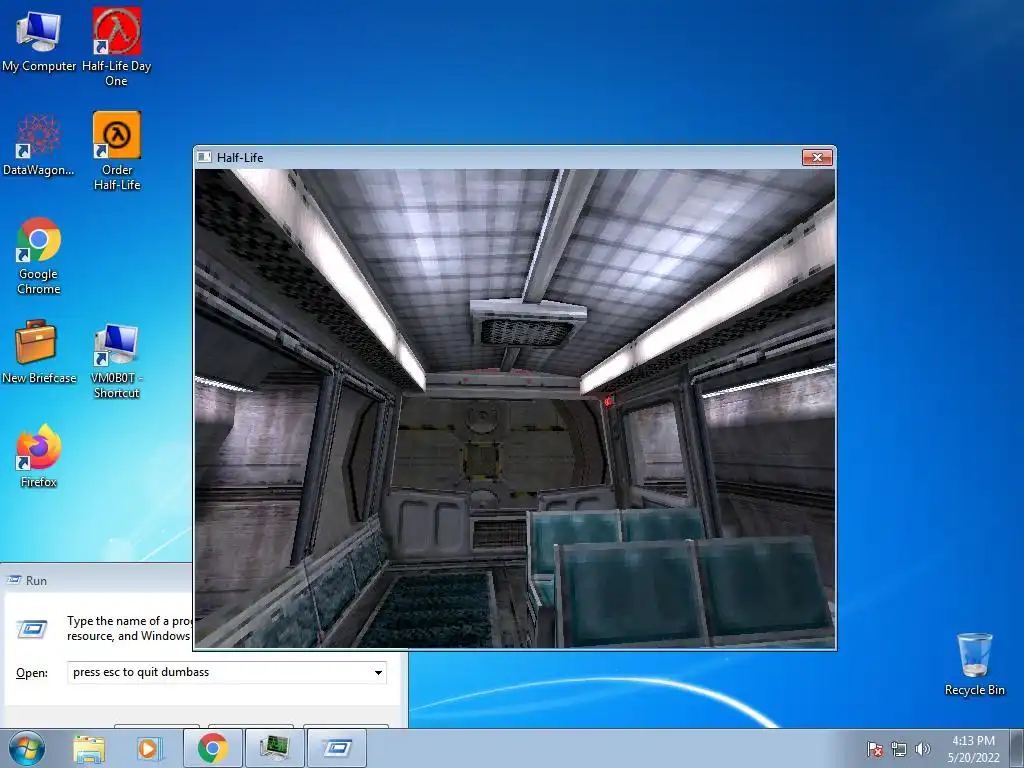
Task: Click the Windows Start orb
Action: click(x=27, y=748)
